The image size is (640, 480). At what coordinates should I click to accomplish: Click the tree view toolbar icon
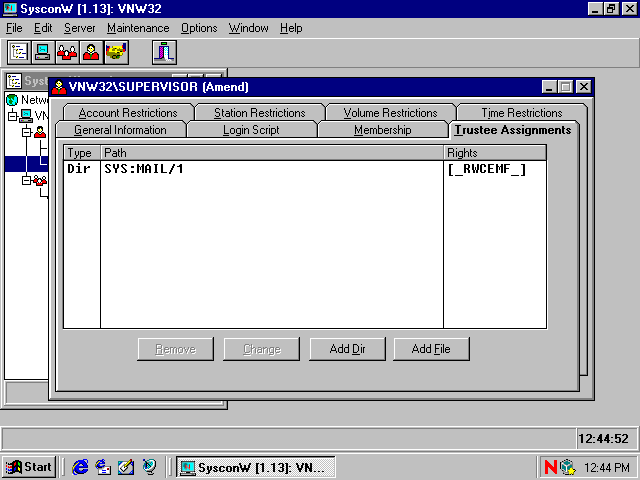19,52
